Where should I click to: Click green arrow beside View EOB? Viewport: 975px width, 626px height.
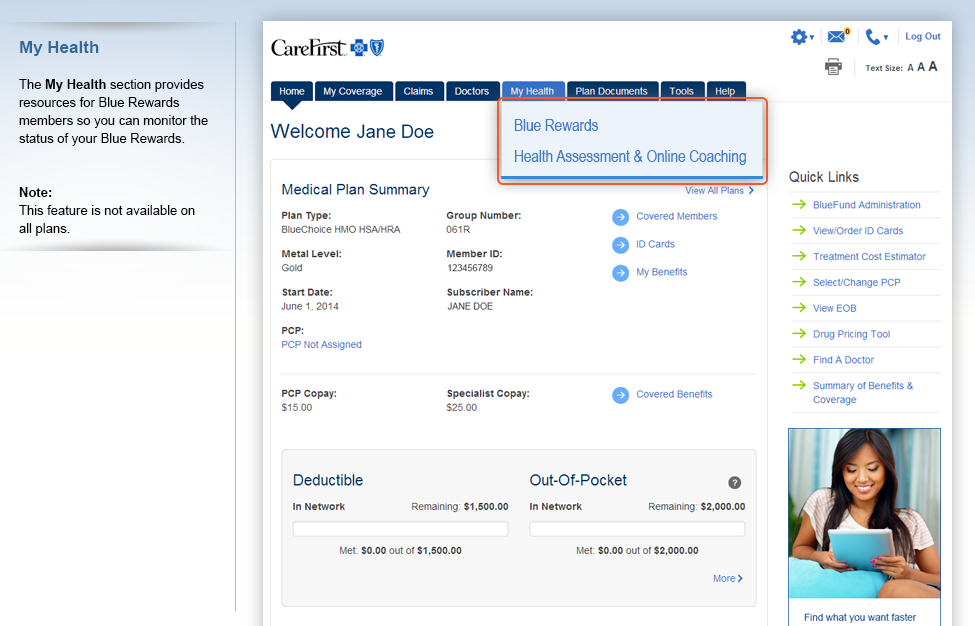tap(799, 307)
